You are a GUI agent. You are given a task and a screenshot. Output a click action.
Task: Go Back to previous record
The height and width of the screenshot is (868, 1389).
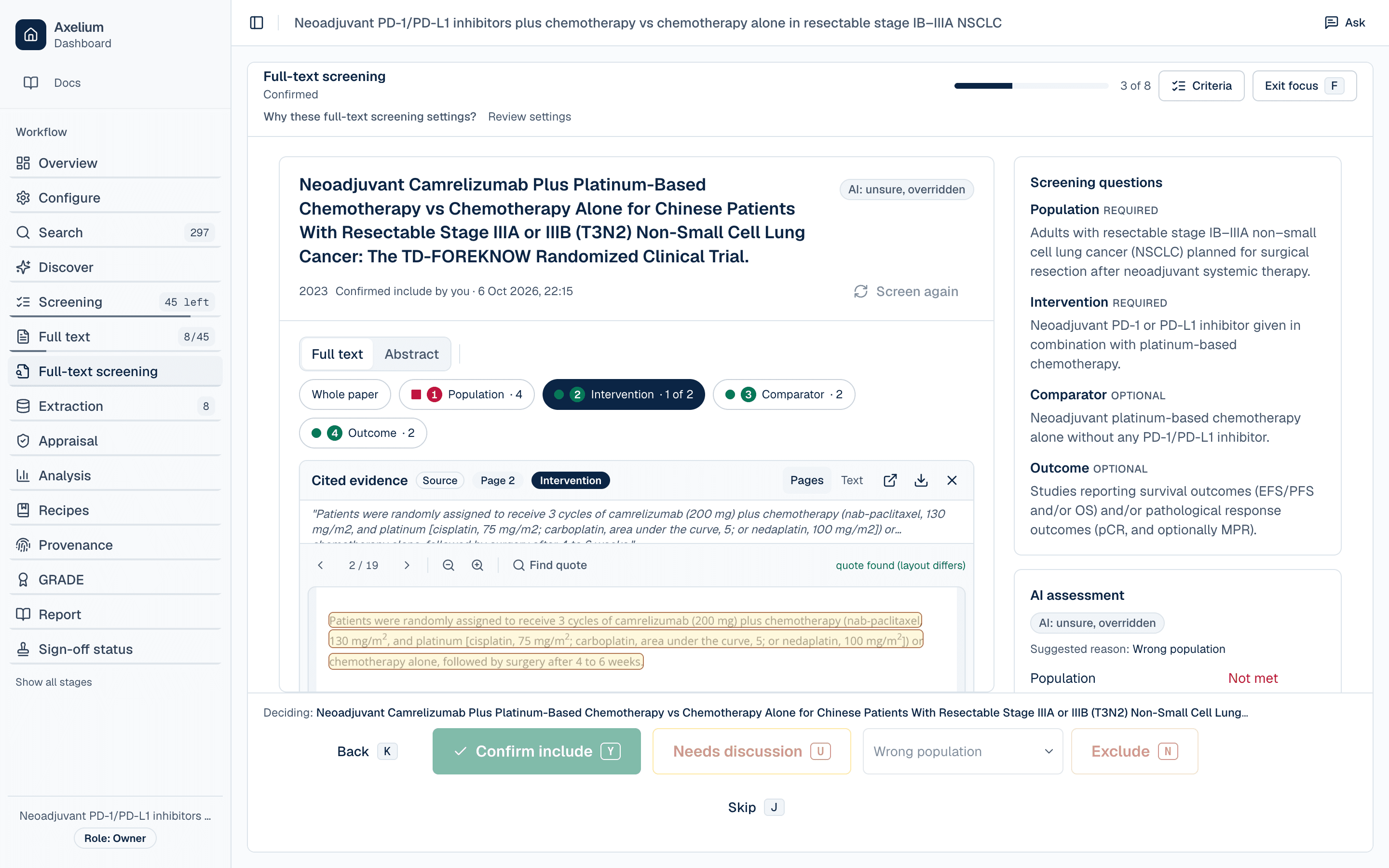tap(367, 751)
